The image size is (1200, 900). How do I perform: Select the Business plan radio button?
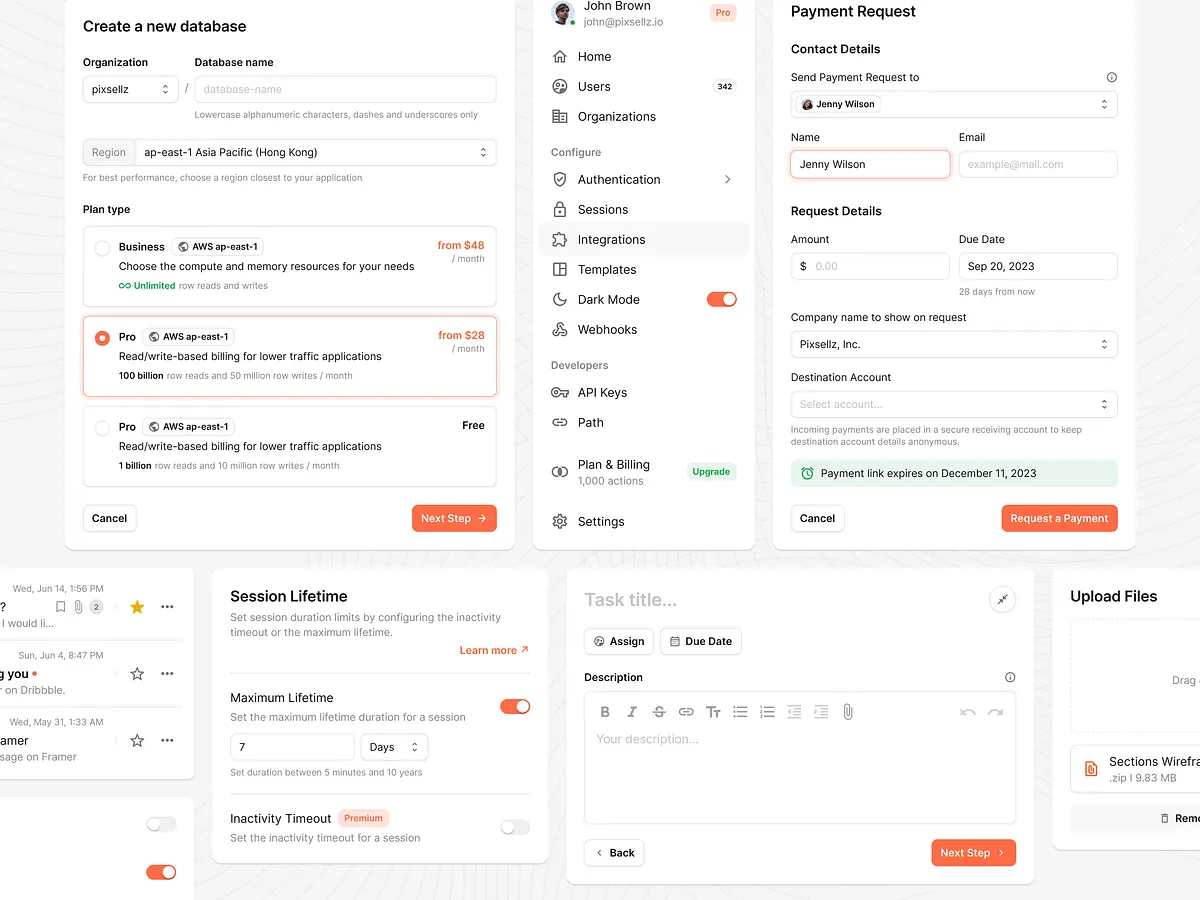(x=101, y=247)
